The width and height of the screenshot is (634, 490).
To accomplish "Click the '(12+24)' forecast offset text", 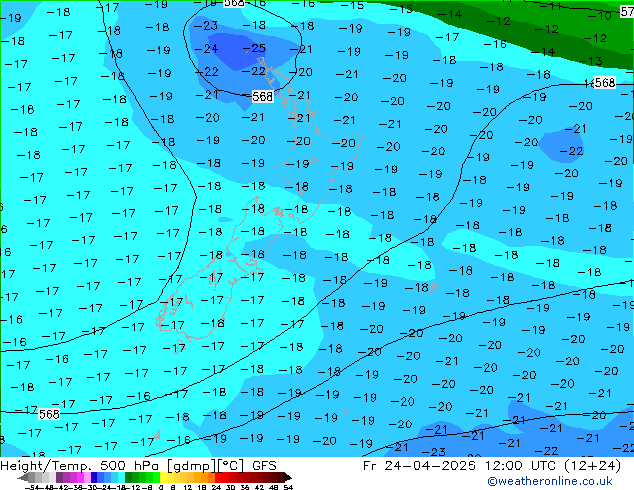I will 592,466.
